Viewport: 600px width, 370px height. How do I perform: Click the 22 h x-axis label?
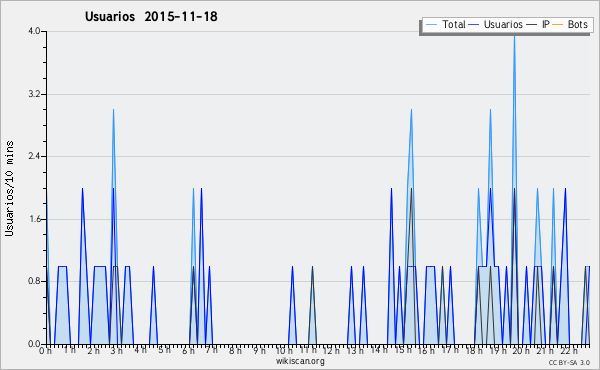click(x=569, y=350)
